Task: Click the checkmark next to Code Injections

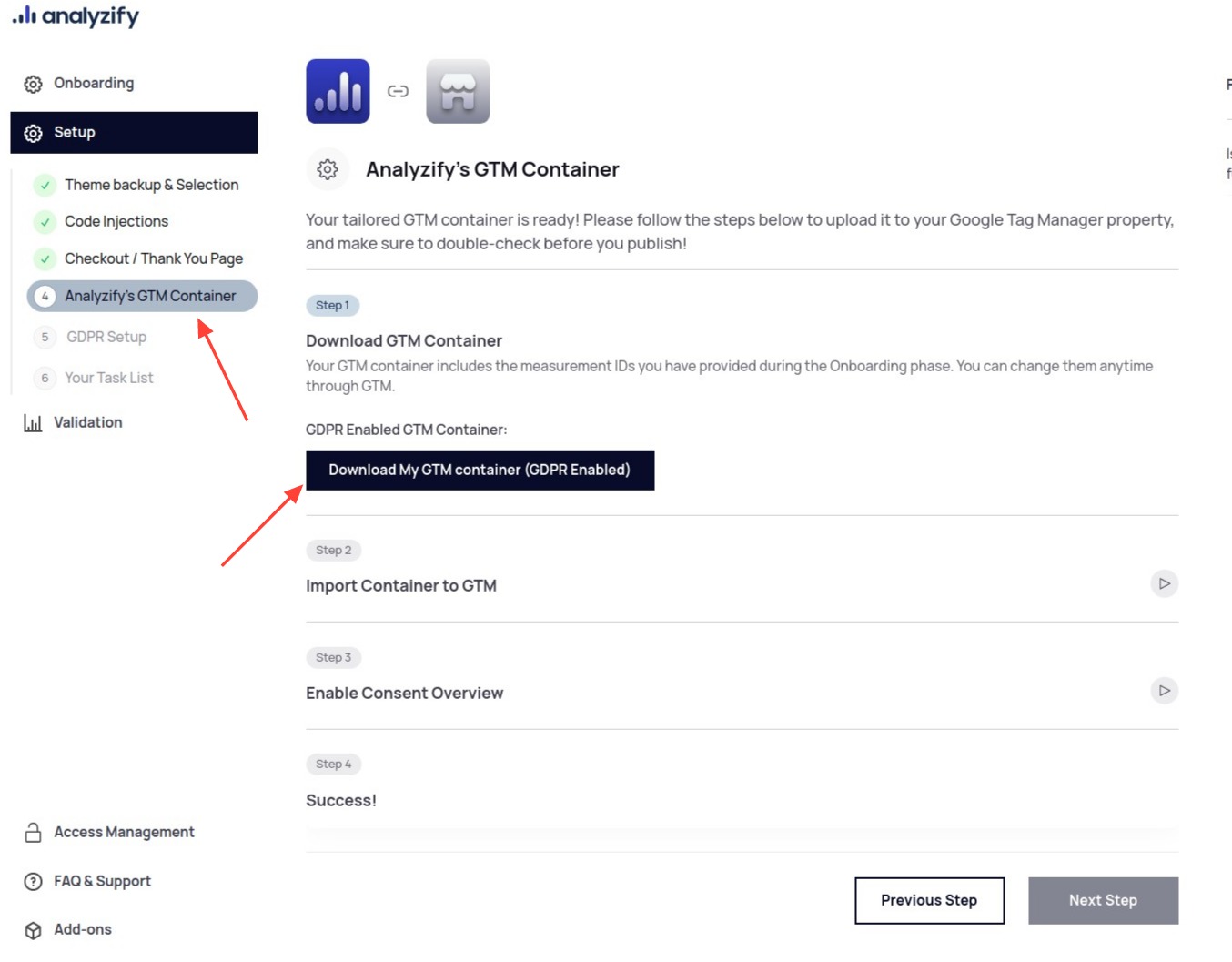Action: coord(45,221)
